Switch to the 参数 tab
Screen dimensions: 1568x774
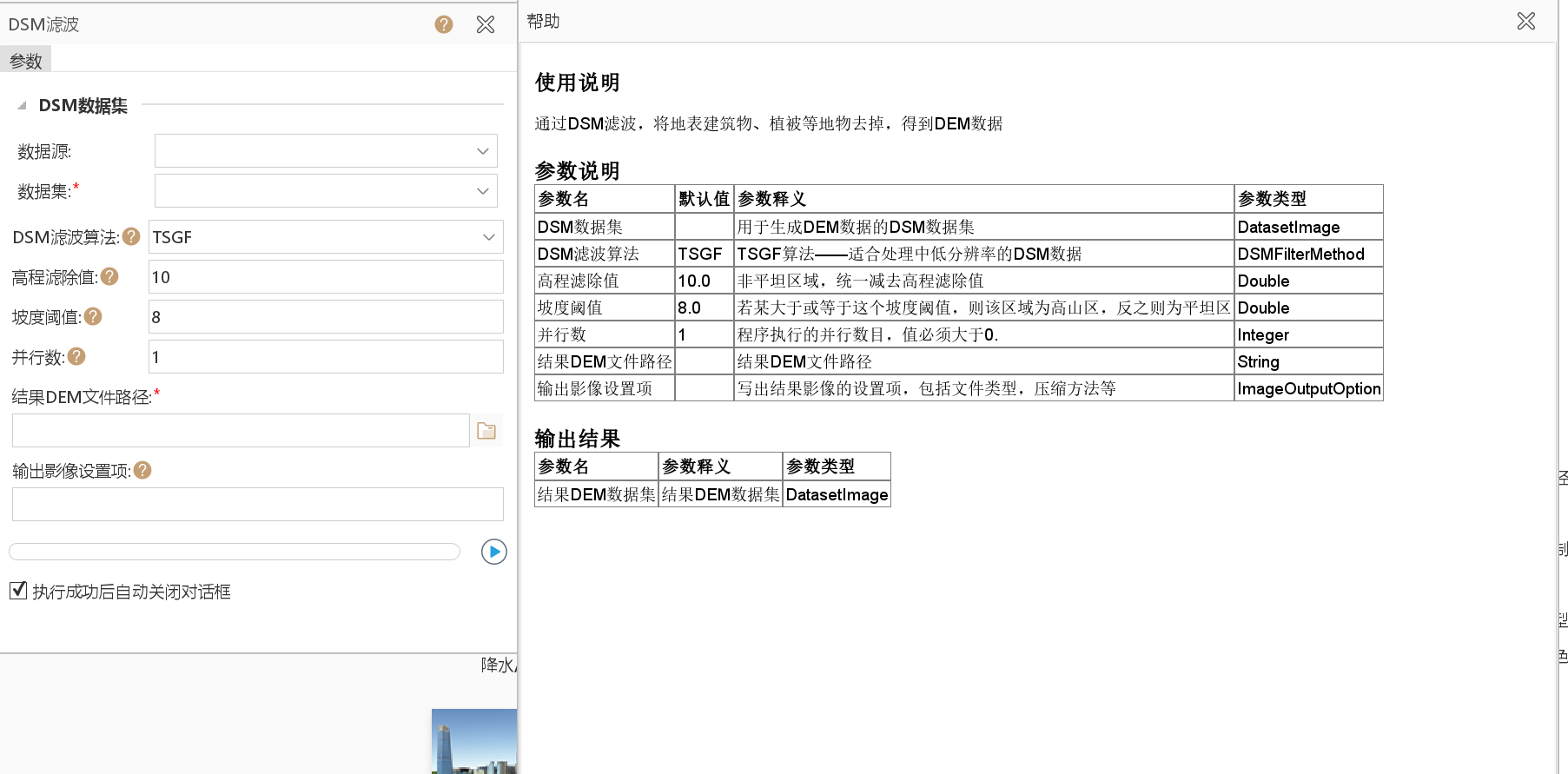pos(26,61)
